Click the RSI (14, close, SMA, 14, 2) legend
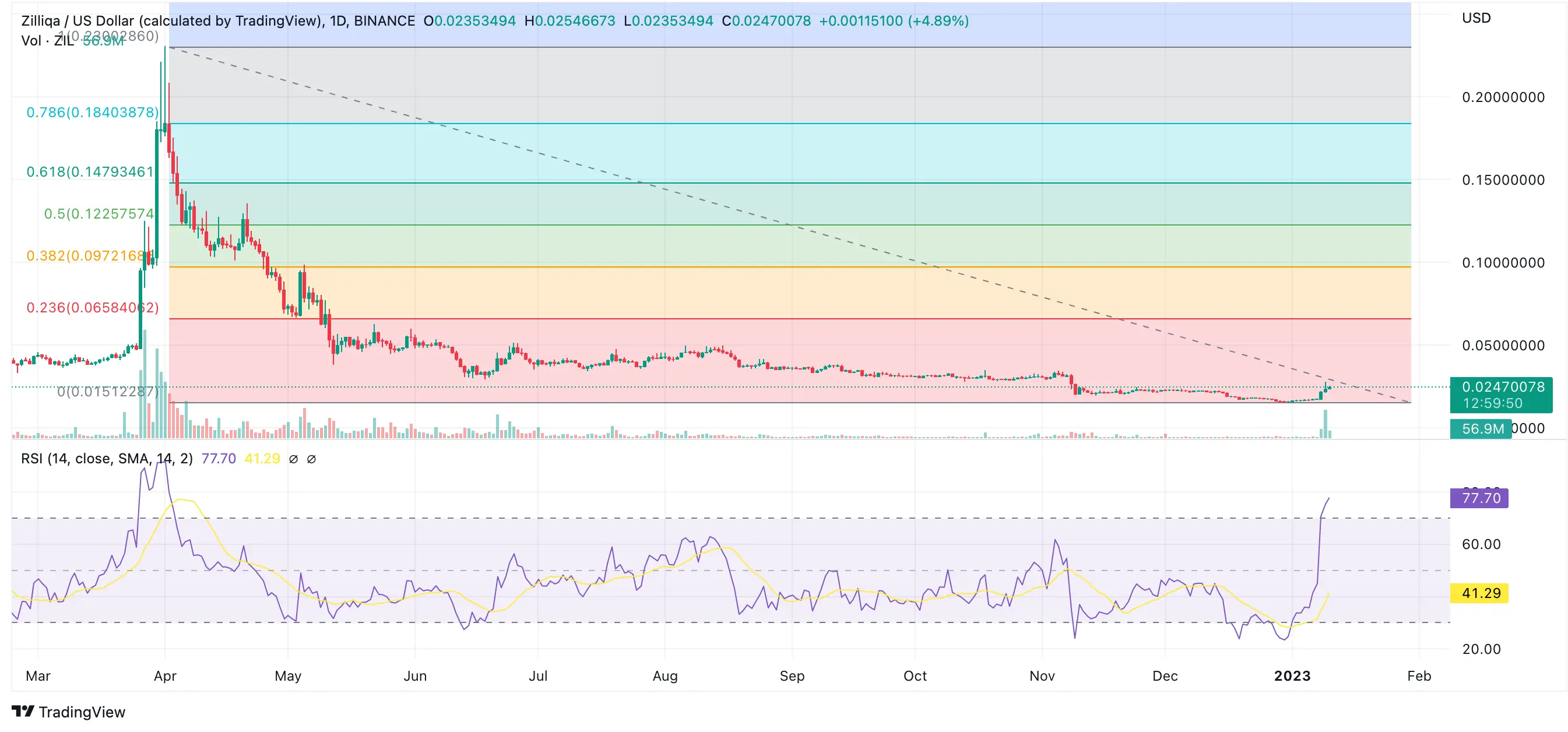 coord(107,458)
